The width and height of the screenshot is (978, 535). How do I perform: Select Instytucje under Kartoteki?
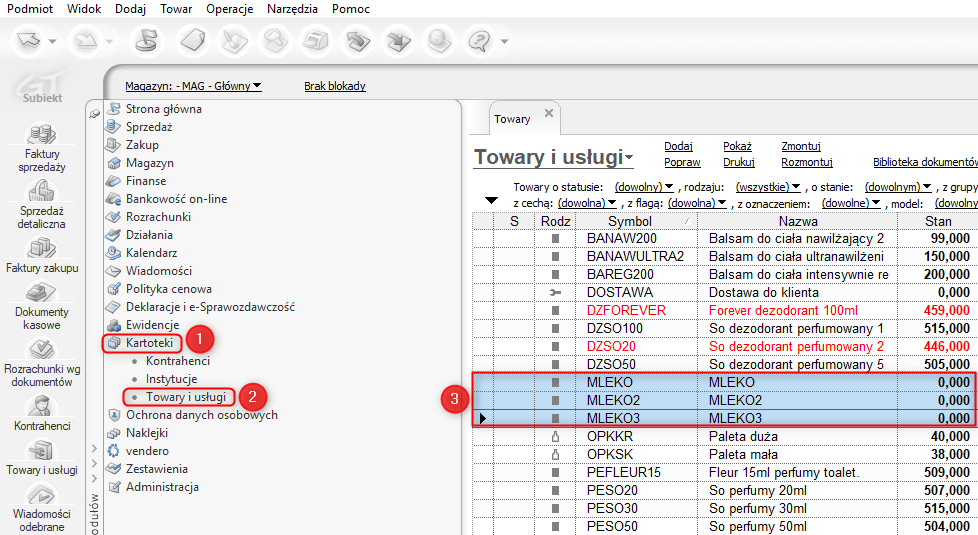(172, 378)
